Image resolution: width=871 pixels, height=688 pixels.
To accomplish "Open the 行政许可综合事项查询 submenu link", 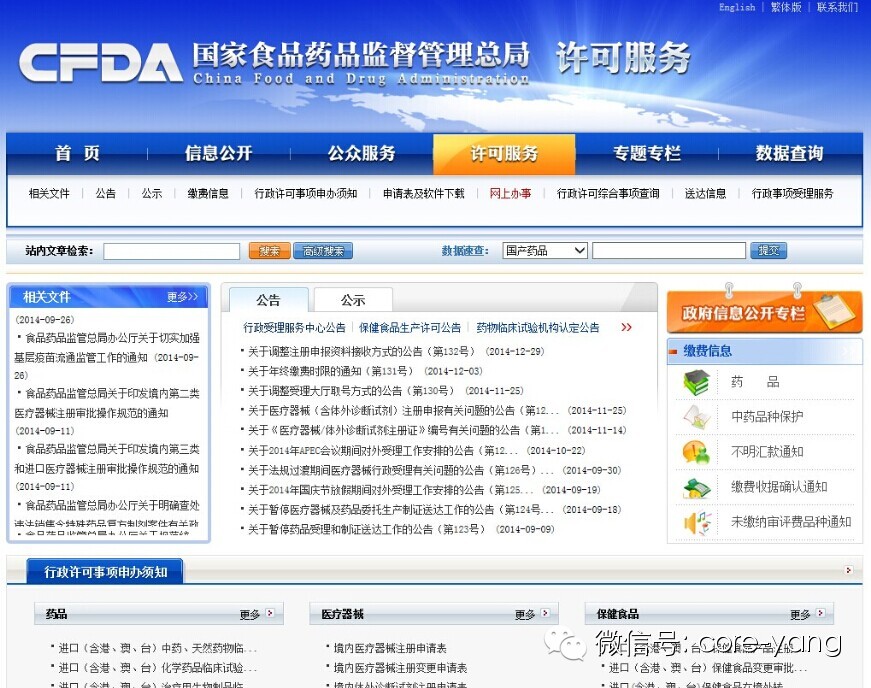I will pos(608,193).
